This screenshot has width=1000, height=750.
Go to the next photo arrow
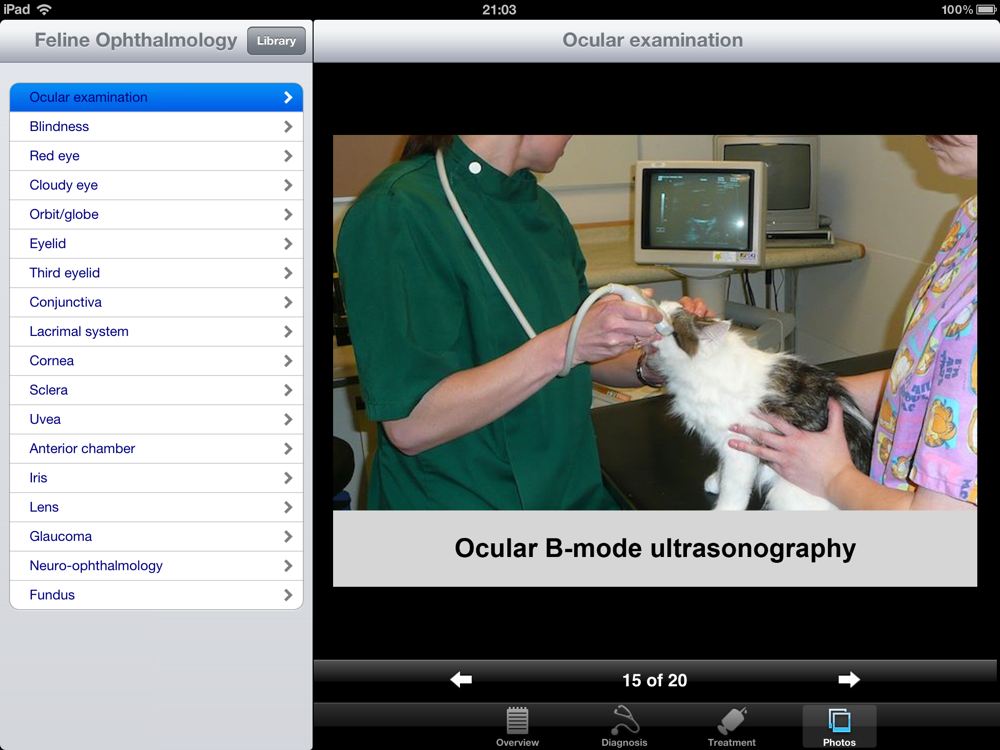848,679
